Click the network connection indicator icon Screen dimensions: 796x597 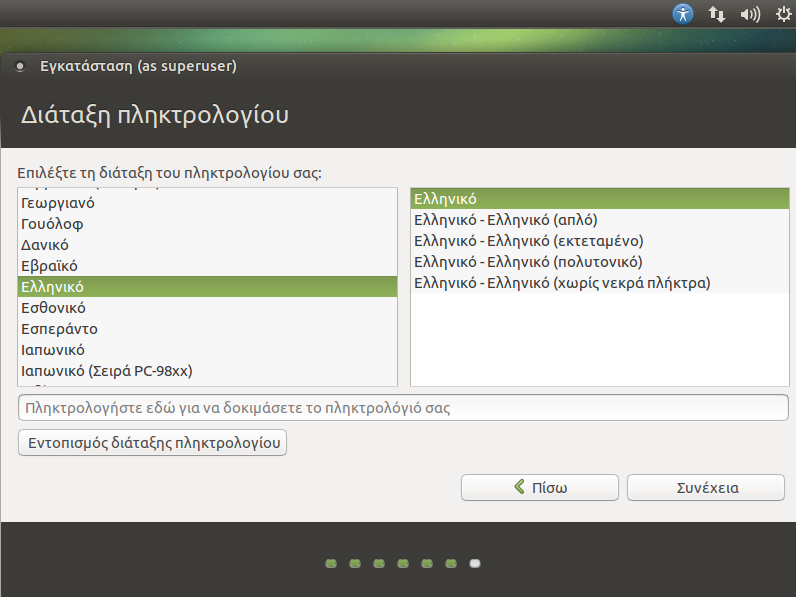tap(716, 14)
